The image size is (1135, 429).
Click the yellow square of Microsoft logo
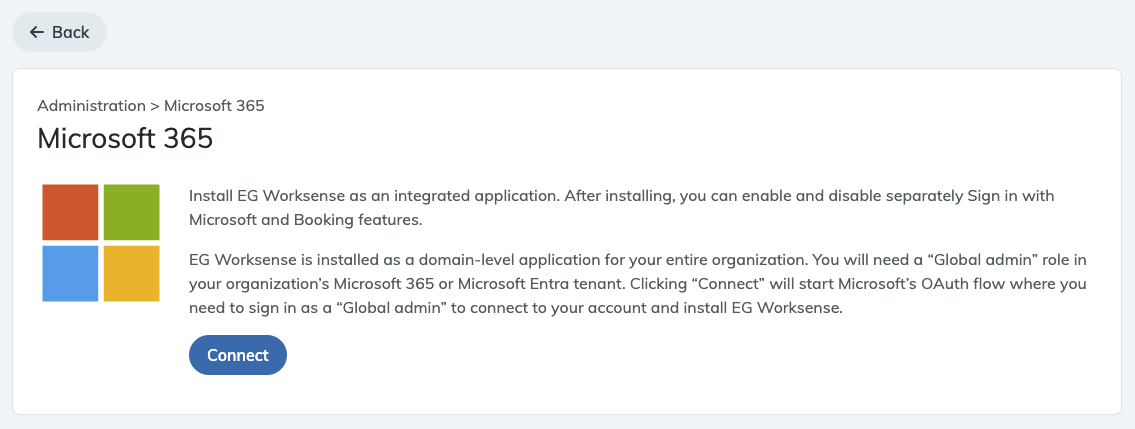(132, 273)
